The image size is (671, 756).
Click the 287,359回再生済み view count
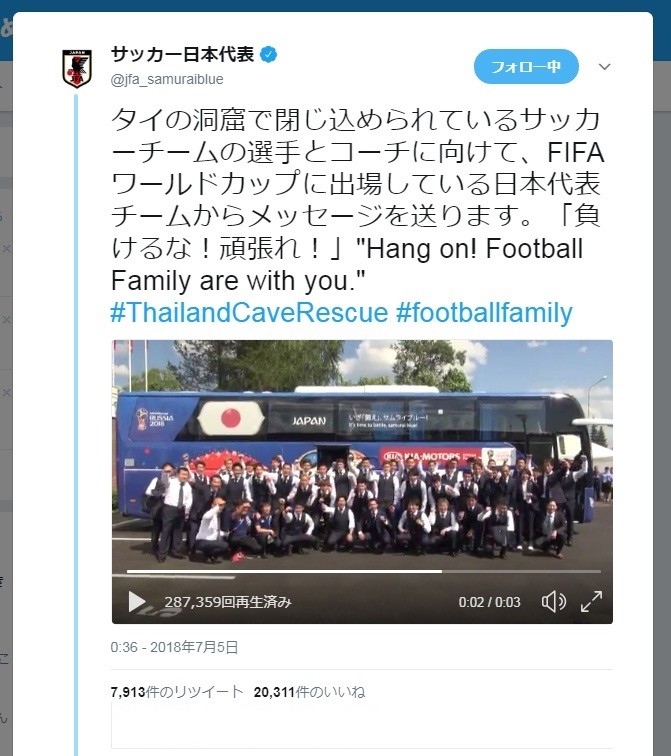(228, 602)
